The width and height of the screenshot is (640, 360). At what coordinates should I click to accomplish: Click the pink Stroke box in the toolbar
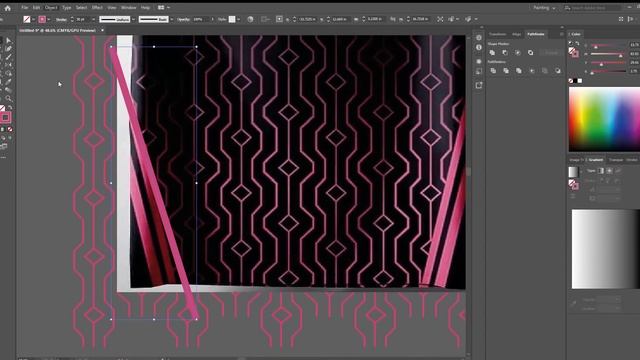point(5,118)
